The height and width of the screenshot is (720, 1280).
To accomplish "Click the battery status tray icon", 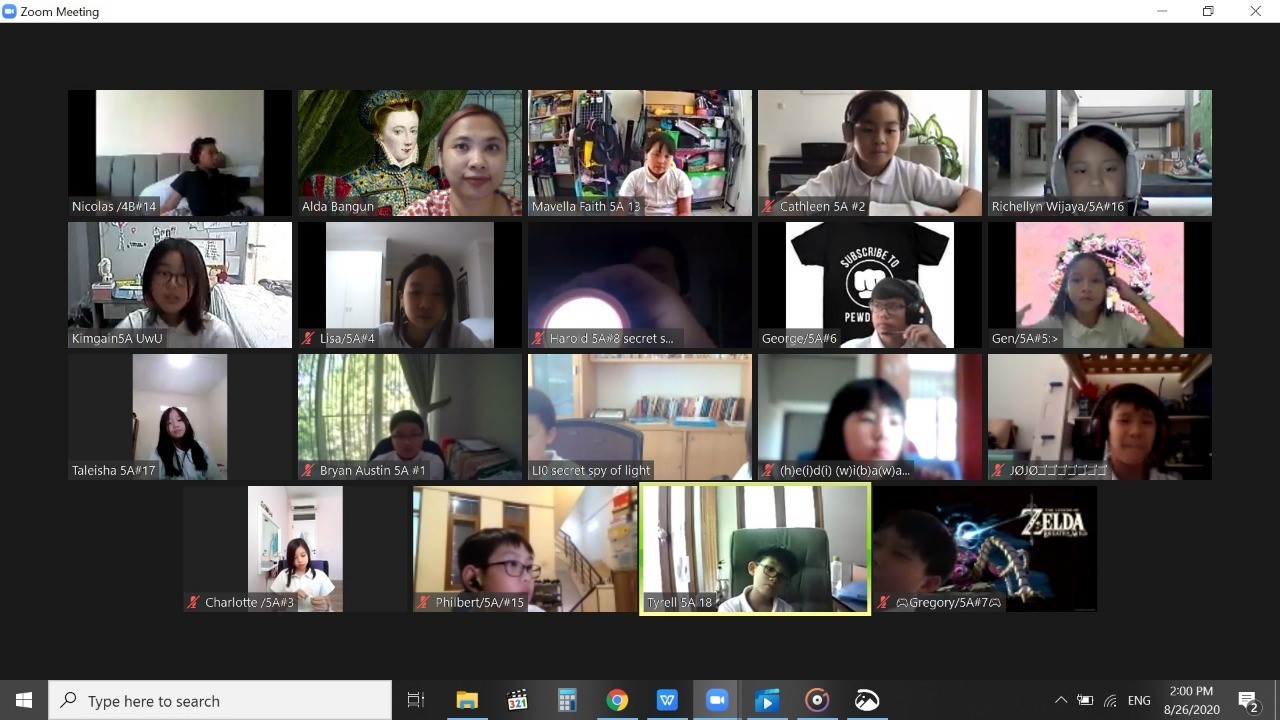I will 1085,700.
